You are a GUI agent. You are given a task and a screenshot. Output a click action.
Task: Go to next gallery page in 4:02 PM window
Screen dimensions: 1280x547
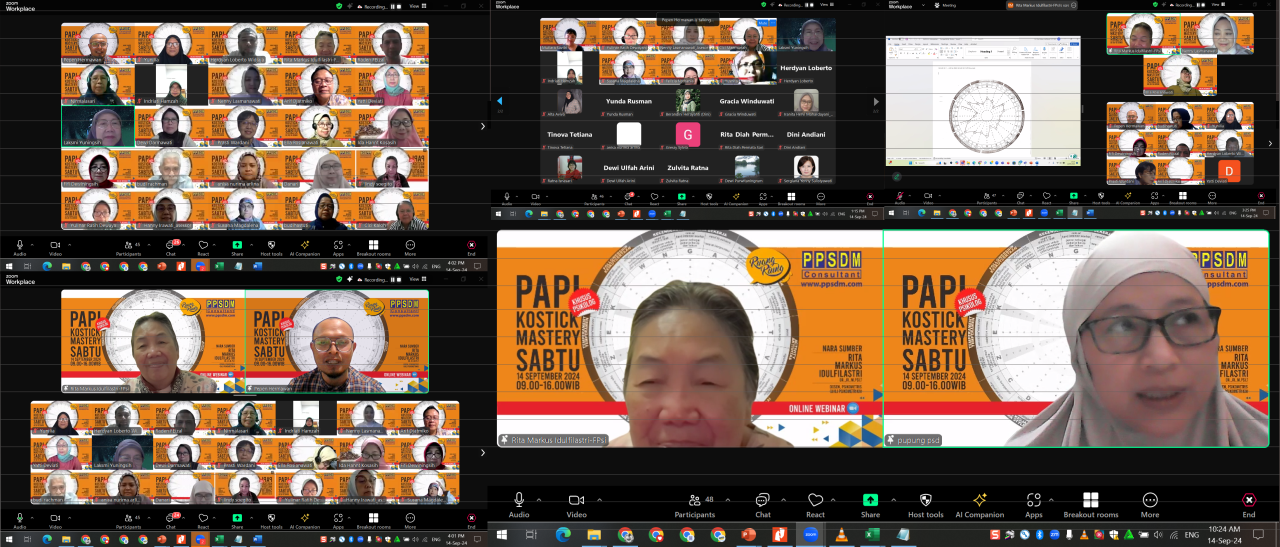point(484,126)
